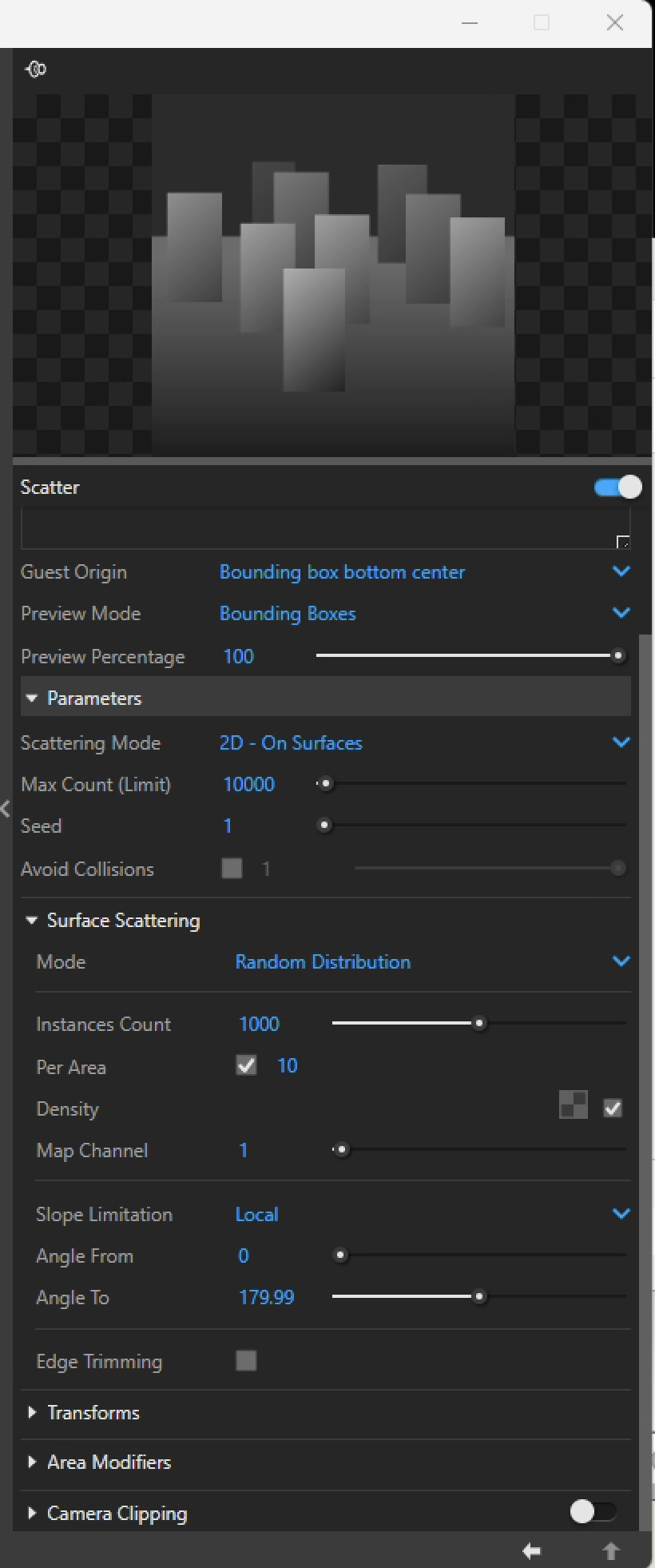Click the left arrow icon at panel bottom
Screen dimensions: 655x1568
point(531,1551)
